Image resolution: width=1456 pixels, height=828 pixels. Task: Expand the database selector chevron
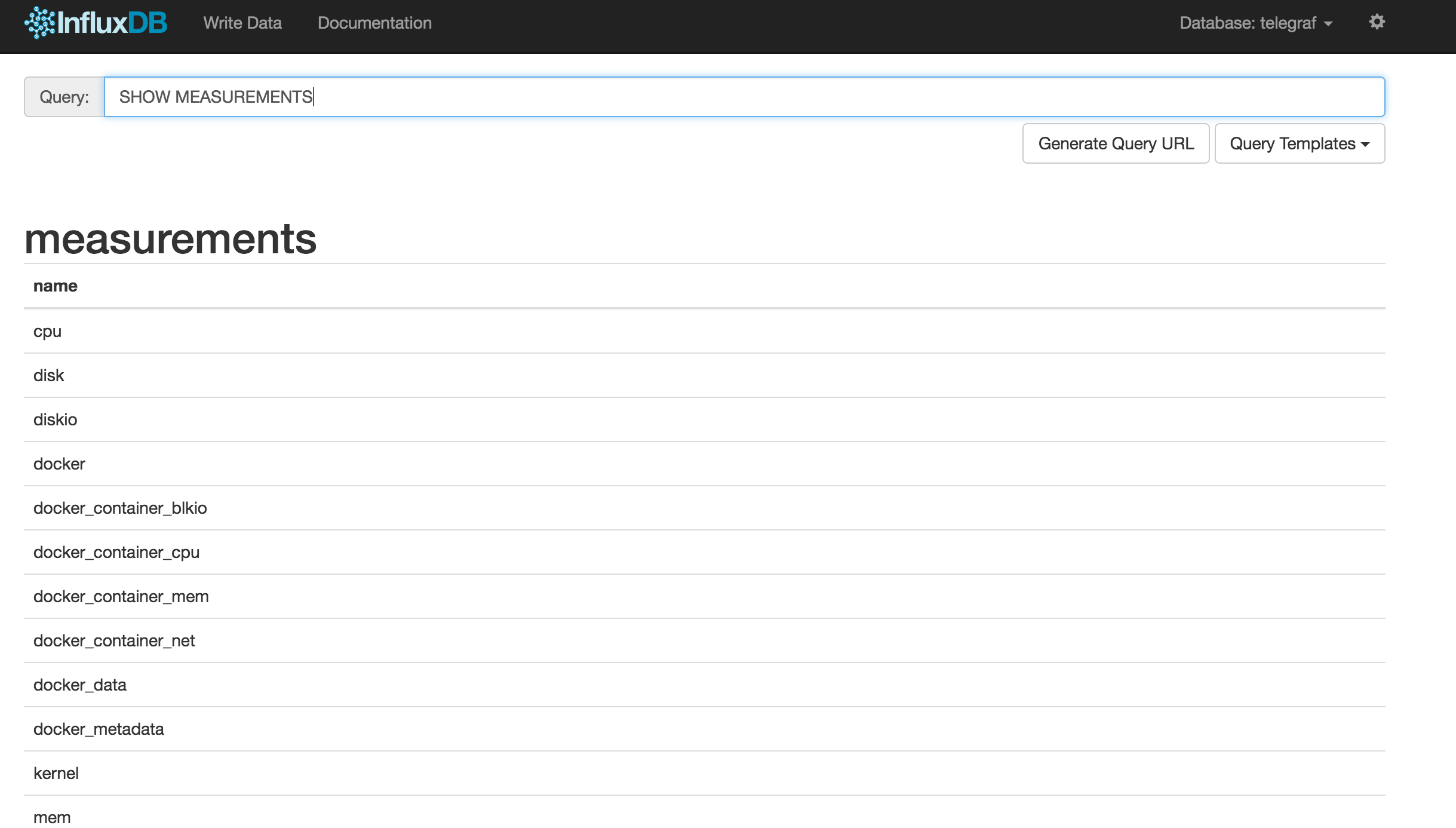point(1327,24)
